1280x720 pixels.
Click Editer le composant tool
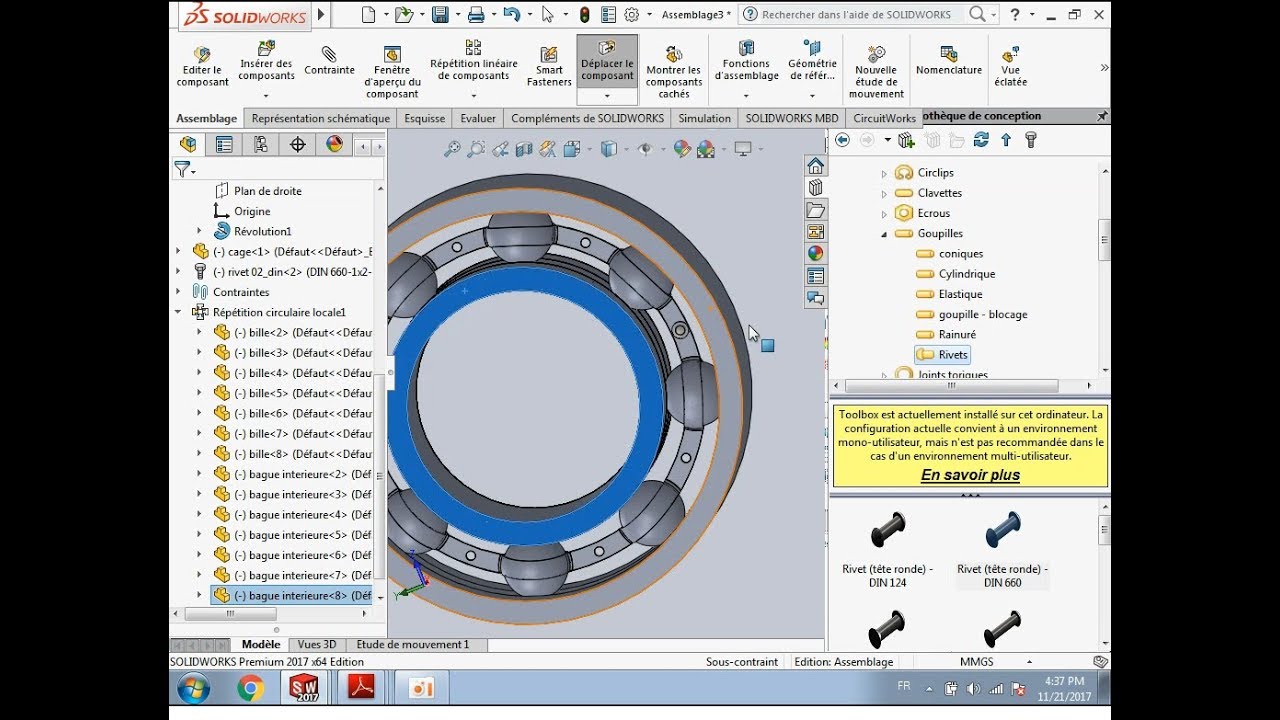coord(202,67)
